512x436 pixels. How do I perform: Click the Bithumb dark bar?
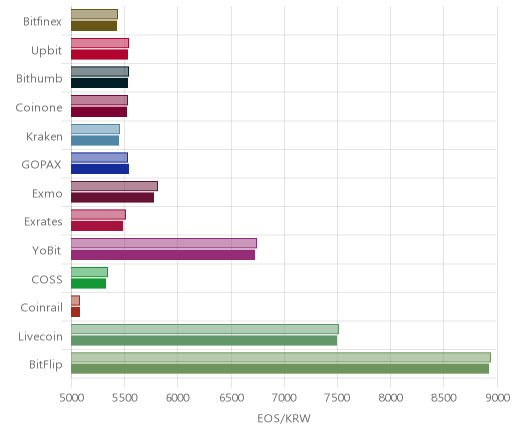tap(99, 83)
